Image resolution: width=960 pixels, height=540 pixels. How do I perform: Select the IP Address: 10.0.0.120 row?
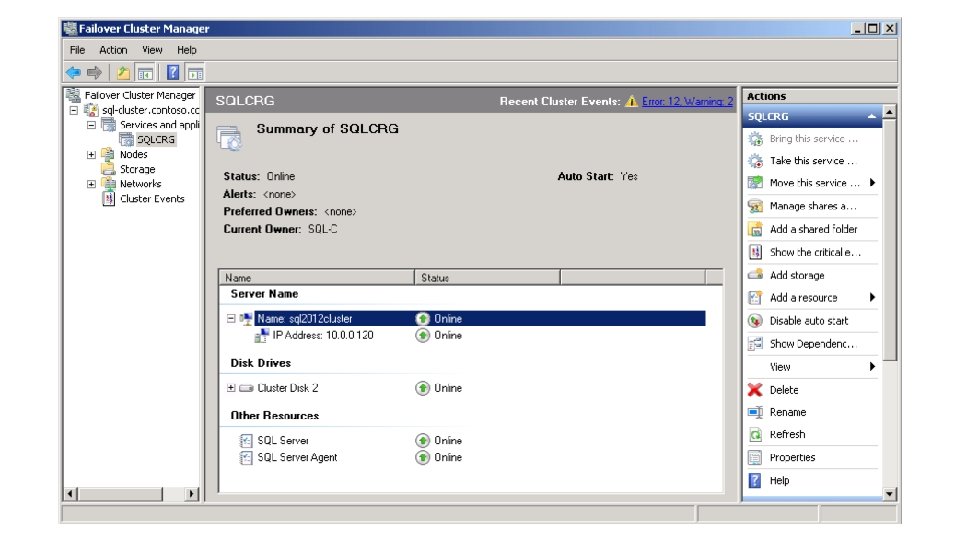(323, 335)
